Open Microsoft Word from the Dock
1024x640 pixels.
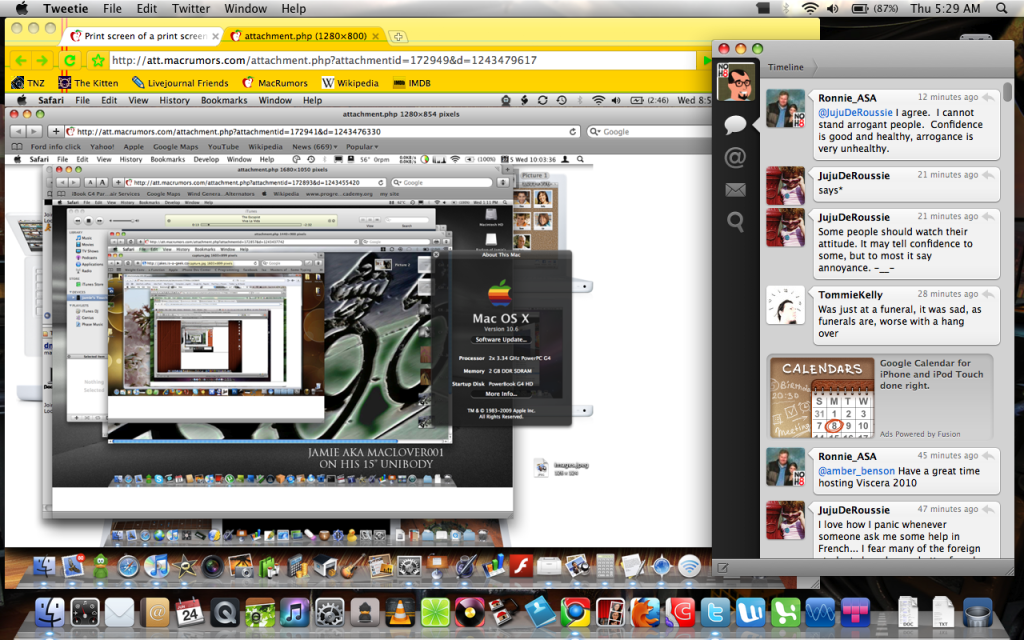pos(750,613)
